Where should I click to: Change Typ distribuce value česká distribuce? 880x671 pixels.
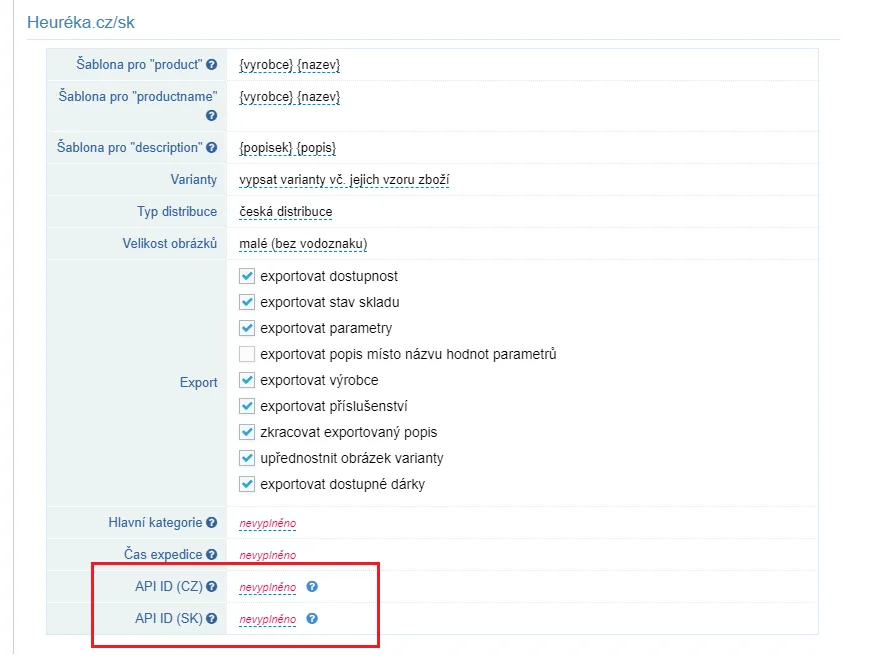(x=286, y=212)
